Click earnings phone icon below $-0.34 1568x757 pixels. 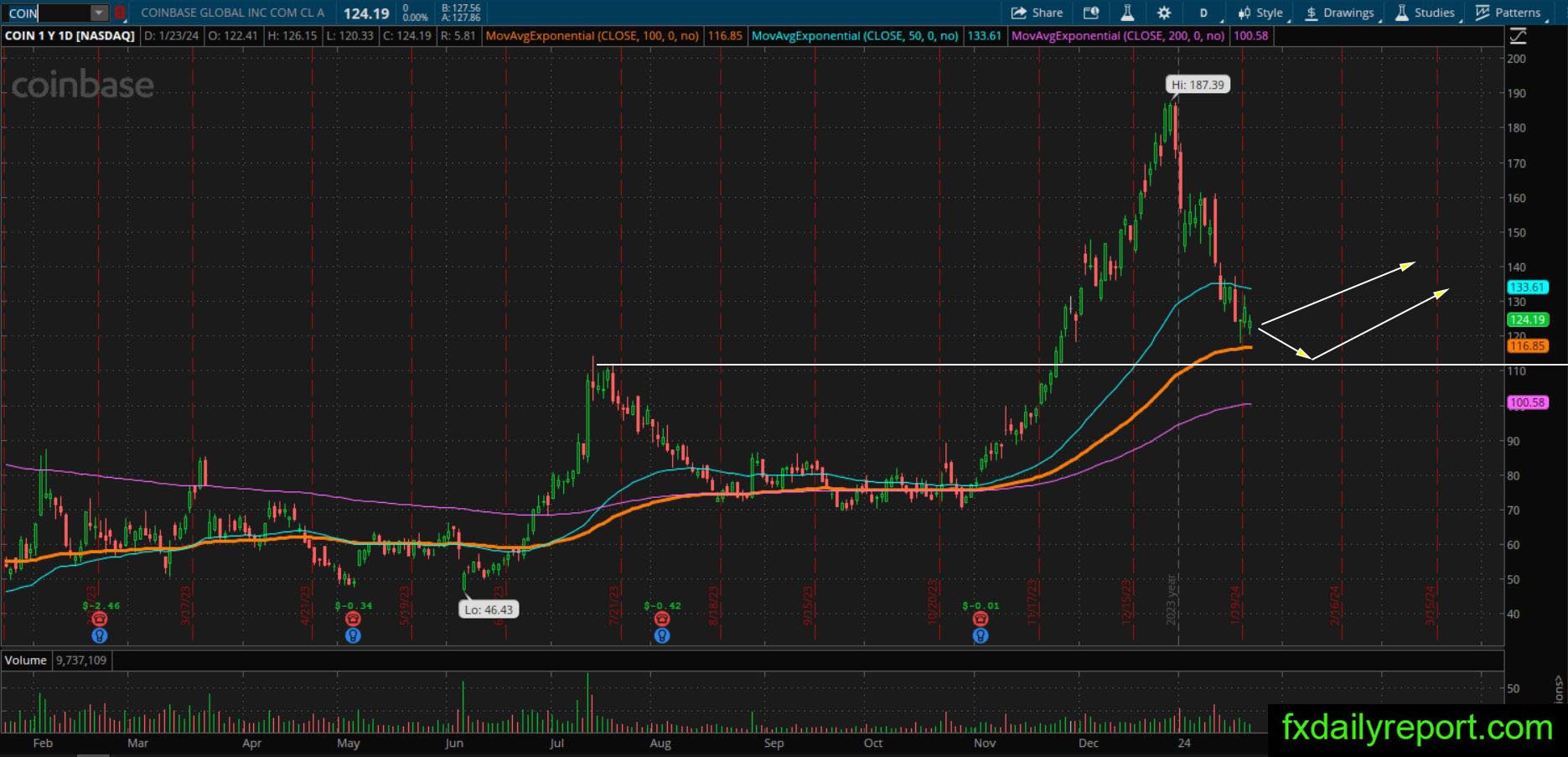pyautogui.click(x=353, y=619)
